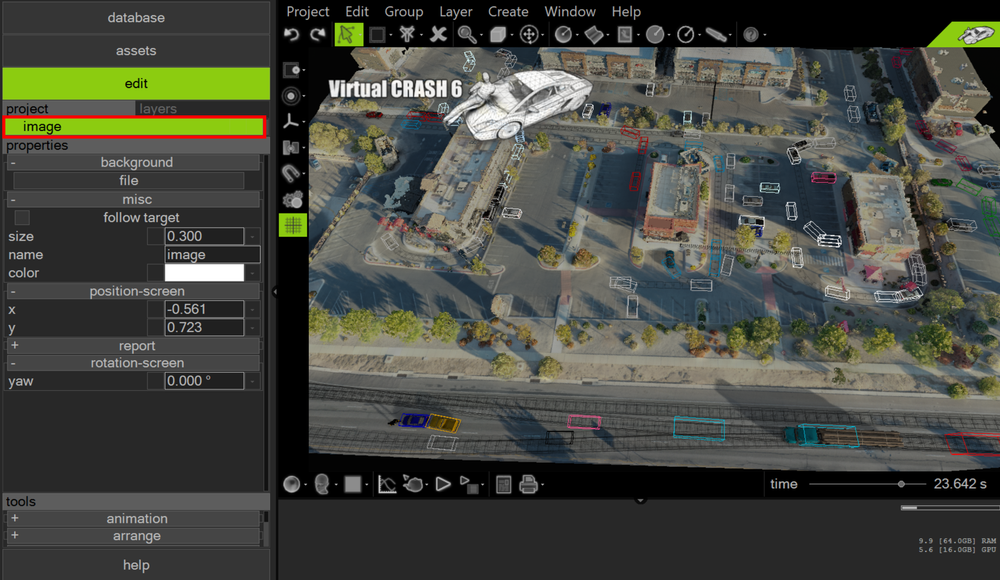
Task: Click the y position field 0.723
Action: (x=204, y=327)
